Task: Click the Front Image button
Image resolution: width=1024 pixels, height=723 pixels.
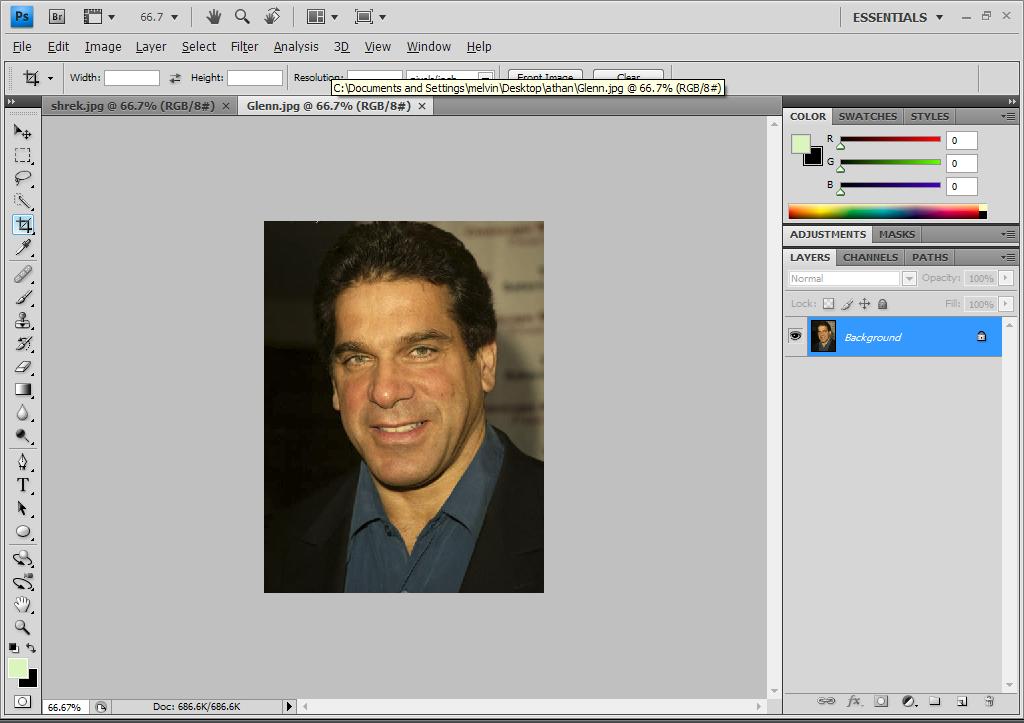Action: [x=545, y=77]
